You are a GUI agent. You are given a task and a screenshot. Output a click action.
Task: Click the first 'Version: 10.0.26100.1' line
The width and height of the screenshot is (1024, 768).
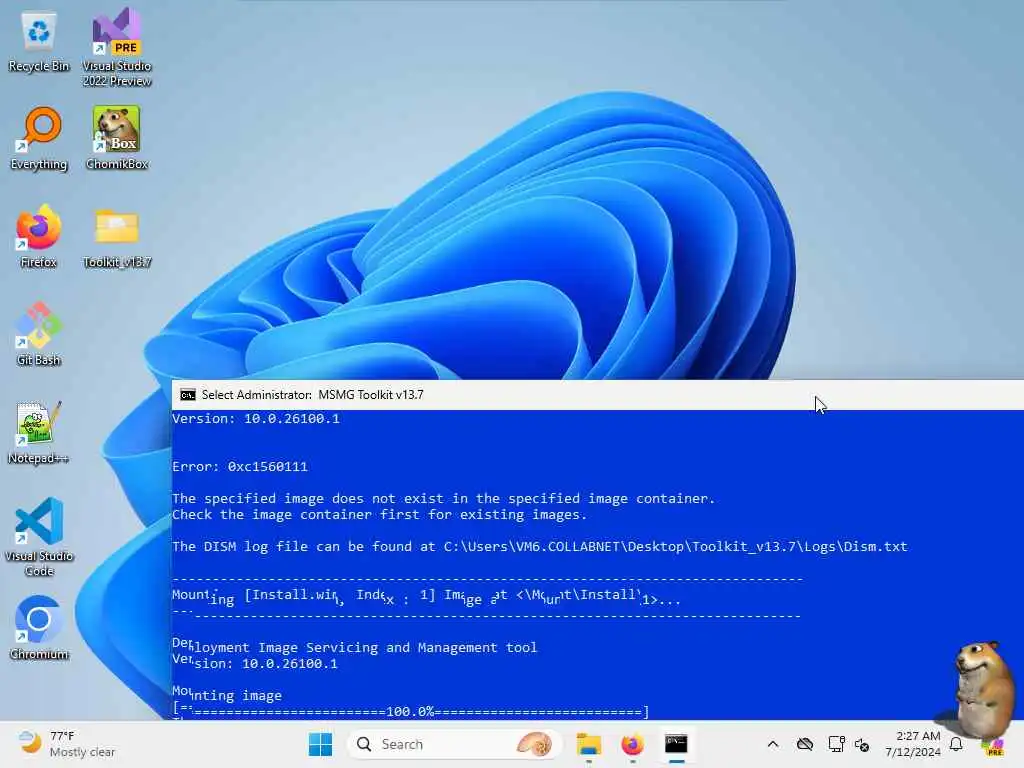coord(256,419)
